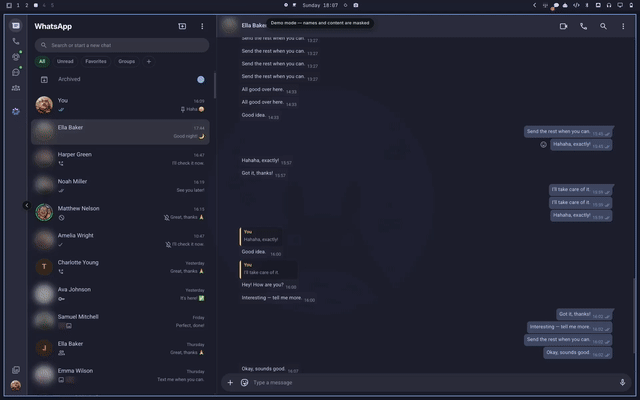The height and width of the screenshot is (400, 640).
Task: Click the code brackets icon in system tray
Action: (576, 5)
